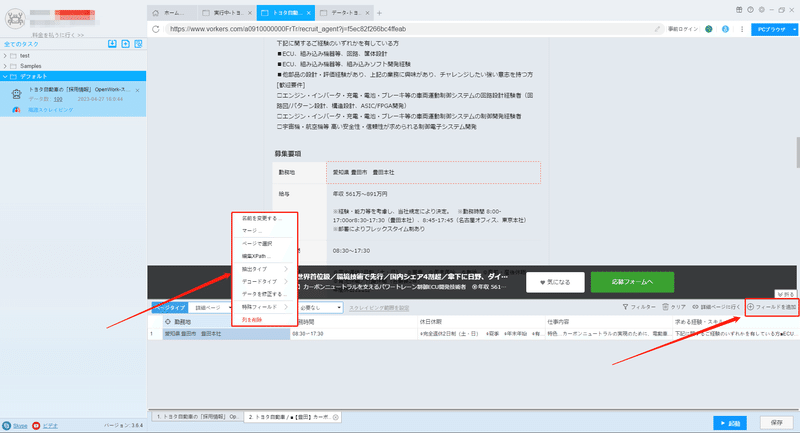Open the help question mark icon
This screenshot has height=433, width=800.
point(751,10)
